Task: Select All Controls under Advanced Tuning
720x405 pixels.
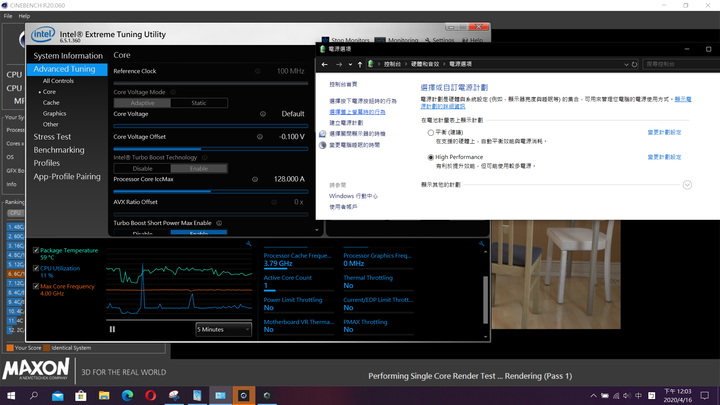Action: [58, 81]
